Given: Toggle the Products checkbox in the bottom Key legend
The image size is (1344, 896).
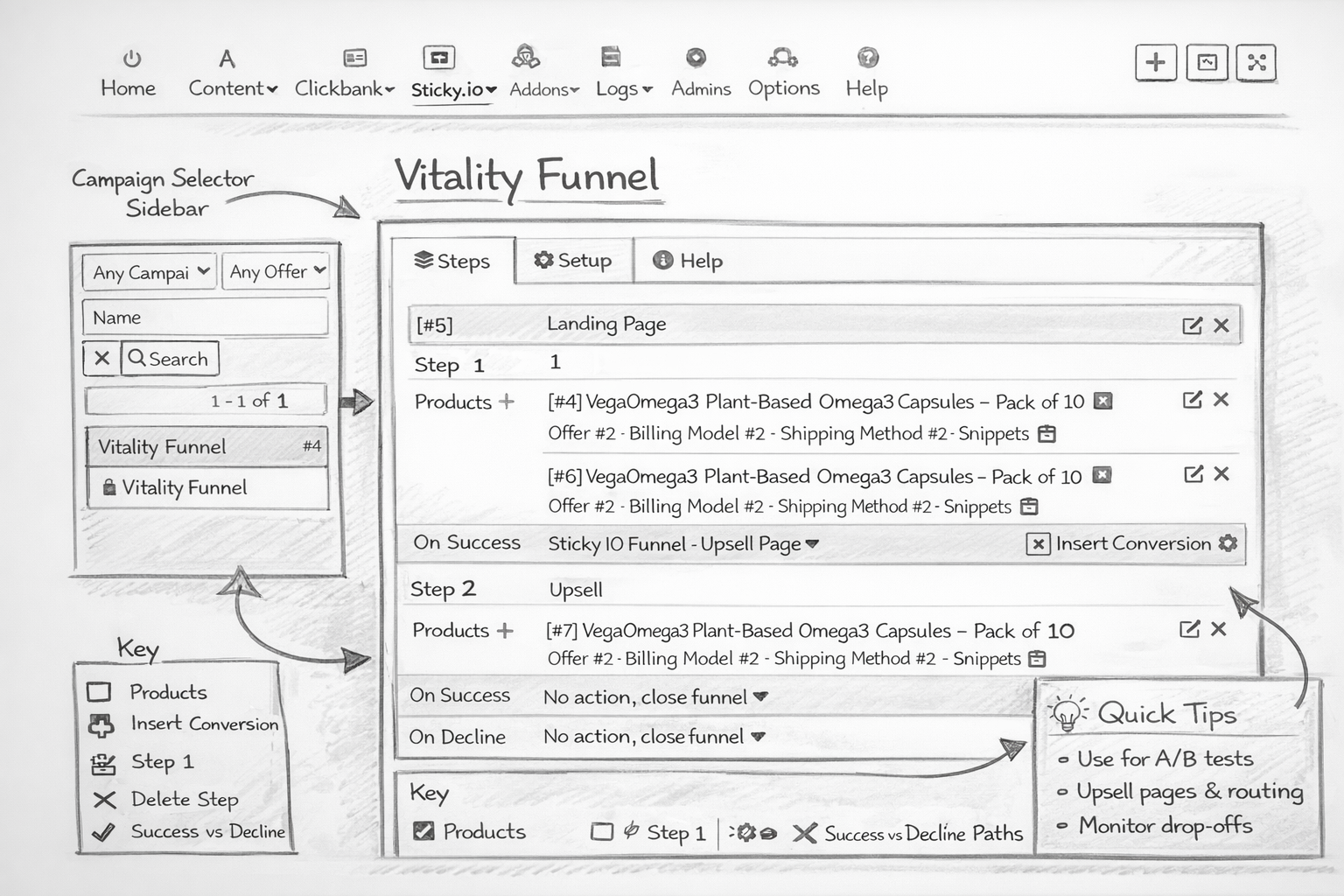Looking at the screenshot, I should 423,831.
